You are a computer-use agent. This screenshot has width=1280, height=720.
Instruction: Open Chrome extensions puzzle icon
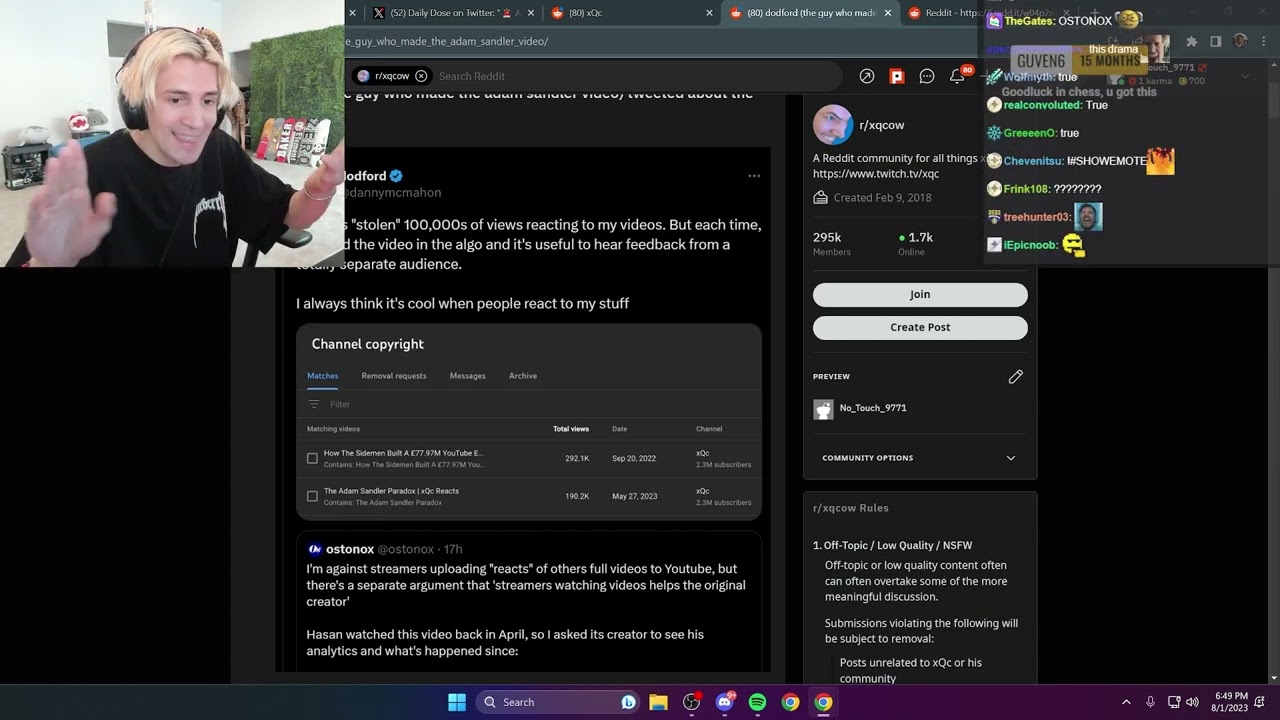(x=1191, y=42)
